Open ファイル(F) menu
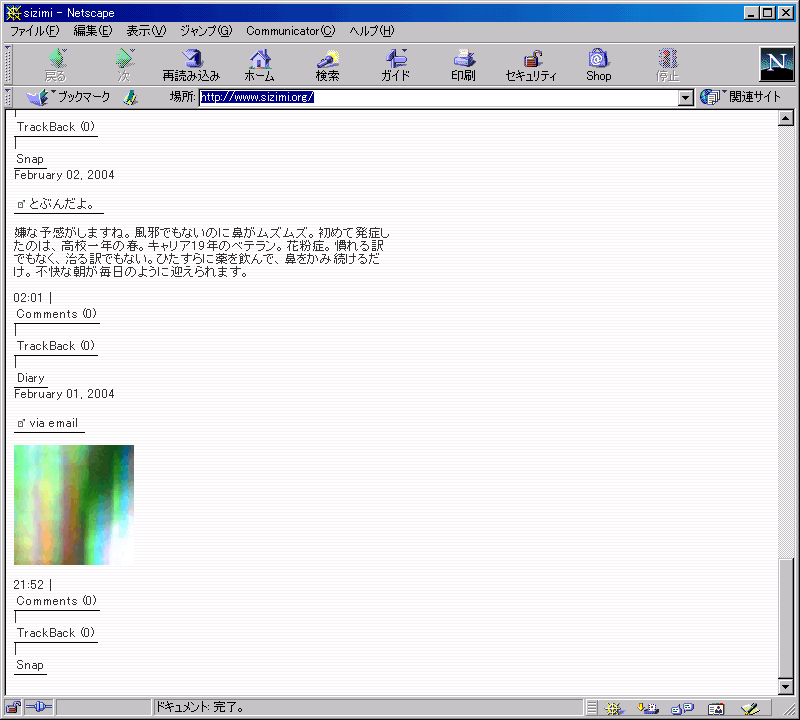 tap(35, 31)
